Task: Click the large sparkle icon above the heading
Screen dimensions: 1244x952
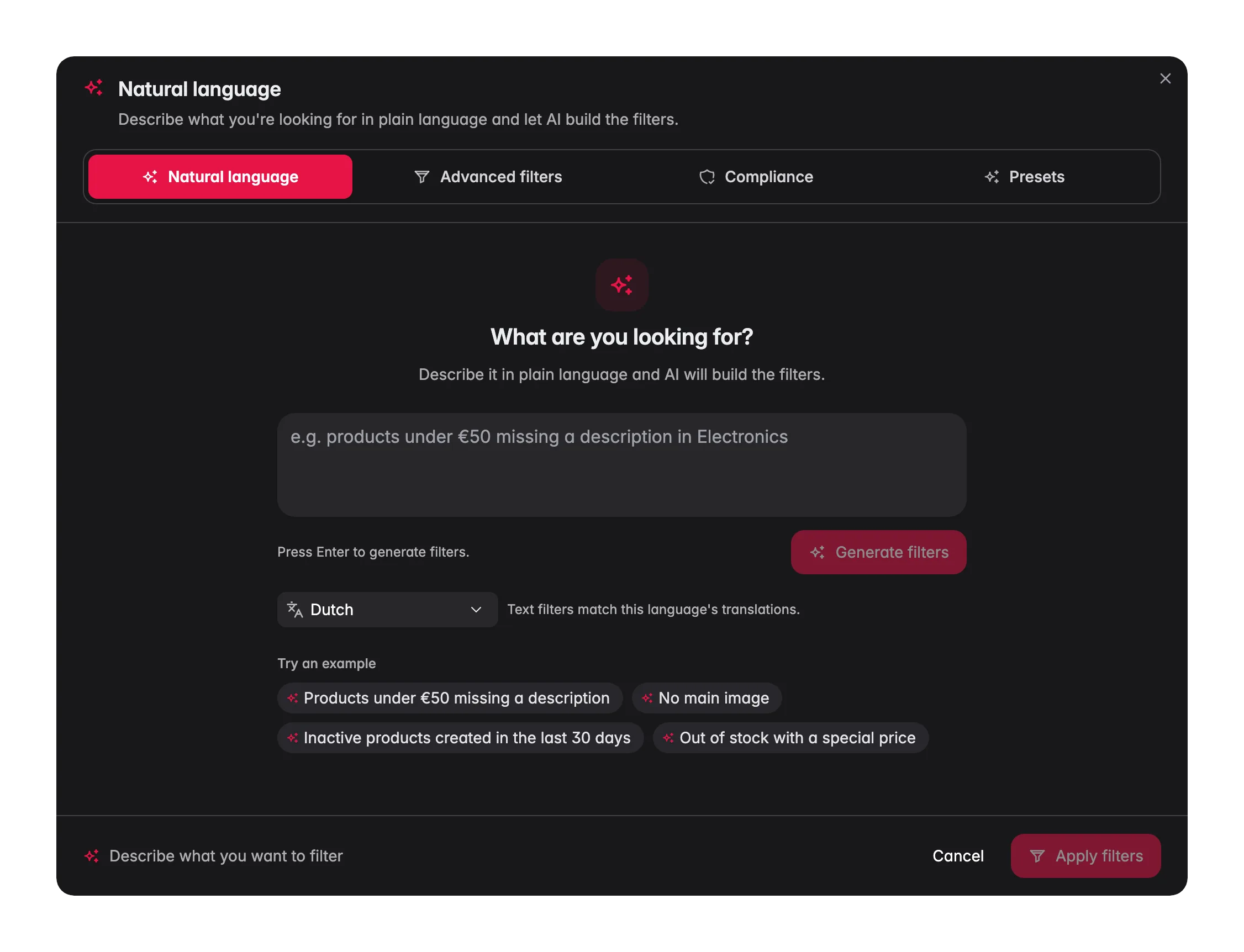Action: 621,285
